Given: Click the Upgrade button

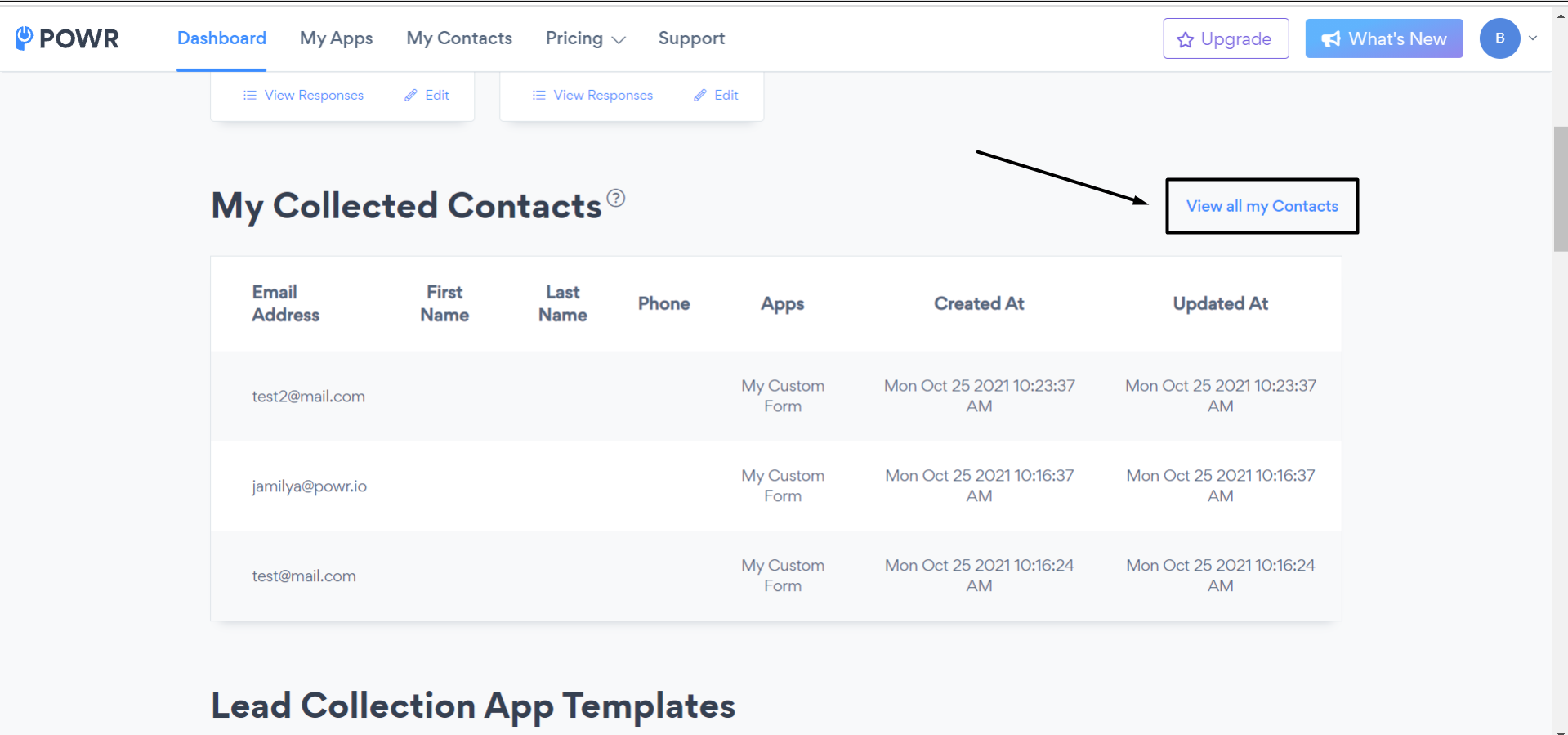Looking at the screenshot, I should (1226, 38).
